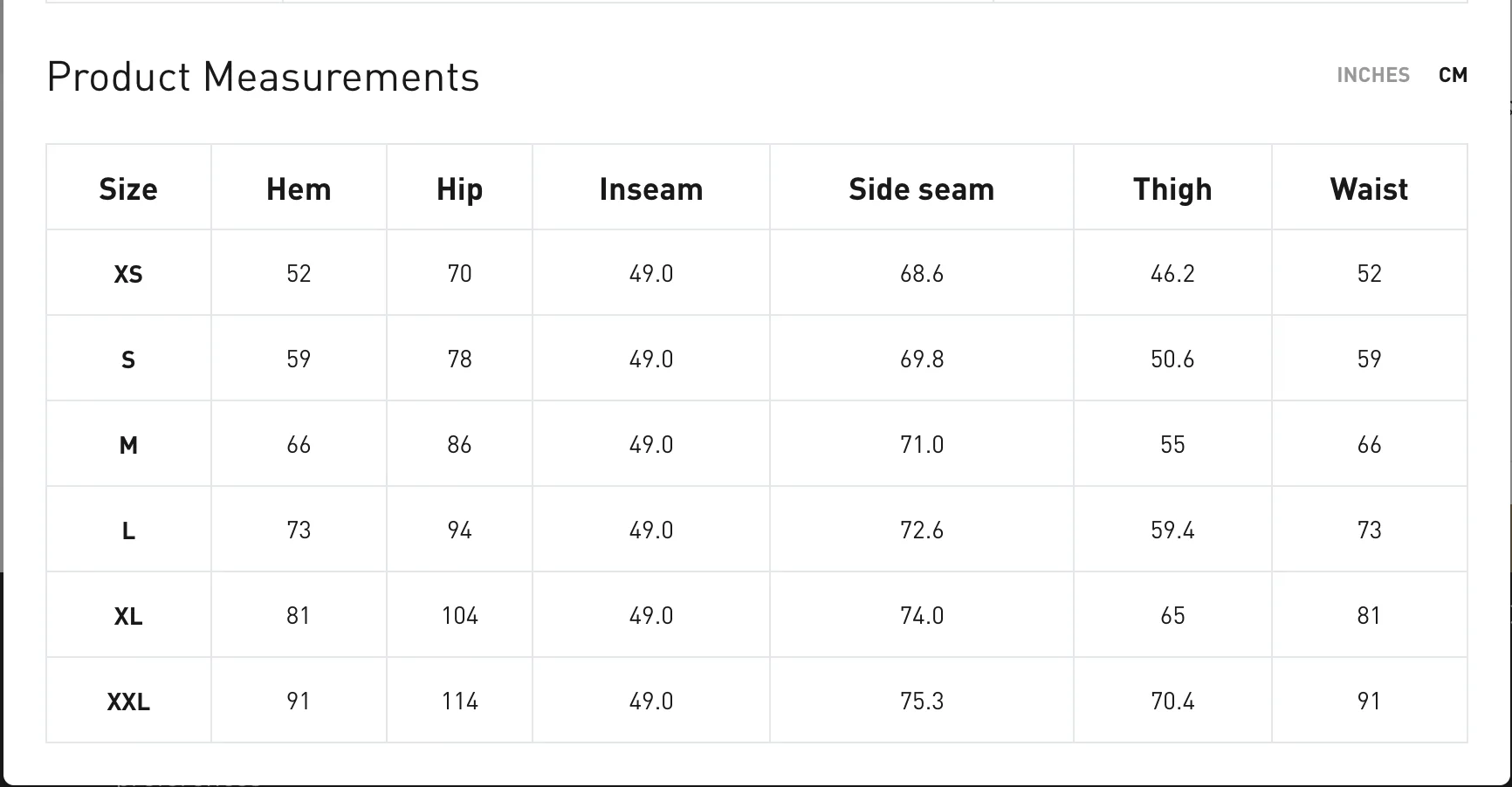Image resolution: width=1512 pixels, height=787 pixels.
Task: Click the M thigh value 55
Action: click(x=1172, y=445)
